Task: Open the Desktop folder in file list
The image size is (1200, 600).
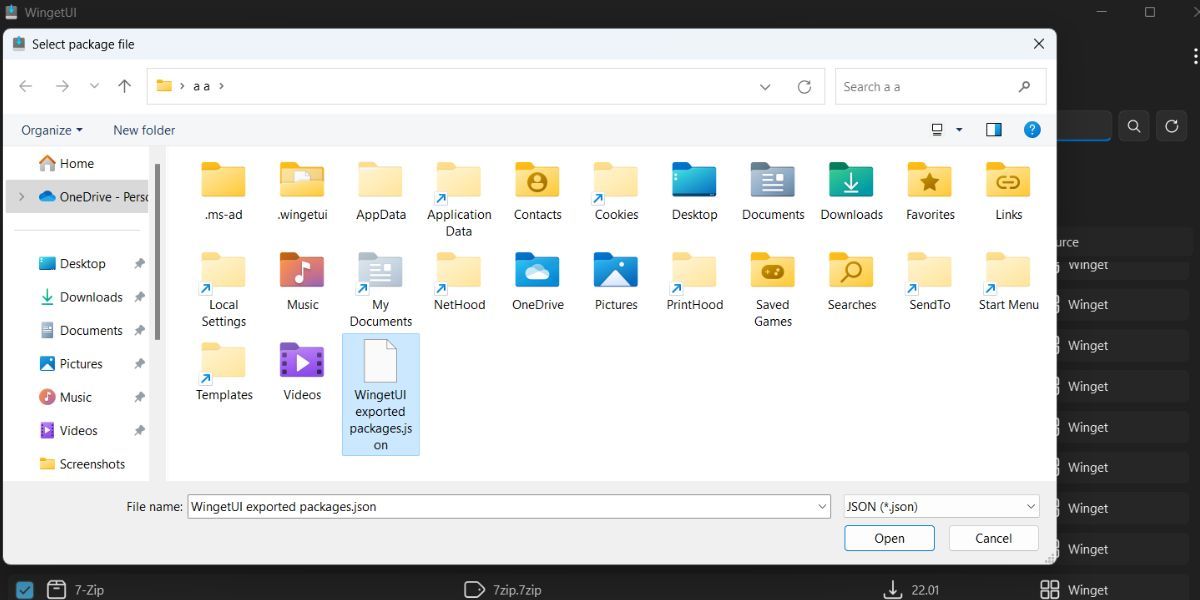Action: 695,192
